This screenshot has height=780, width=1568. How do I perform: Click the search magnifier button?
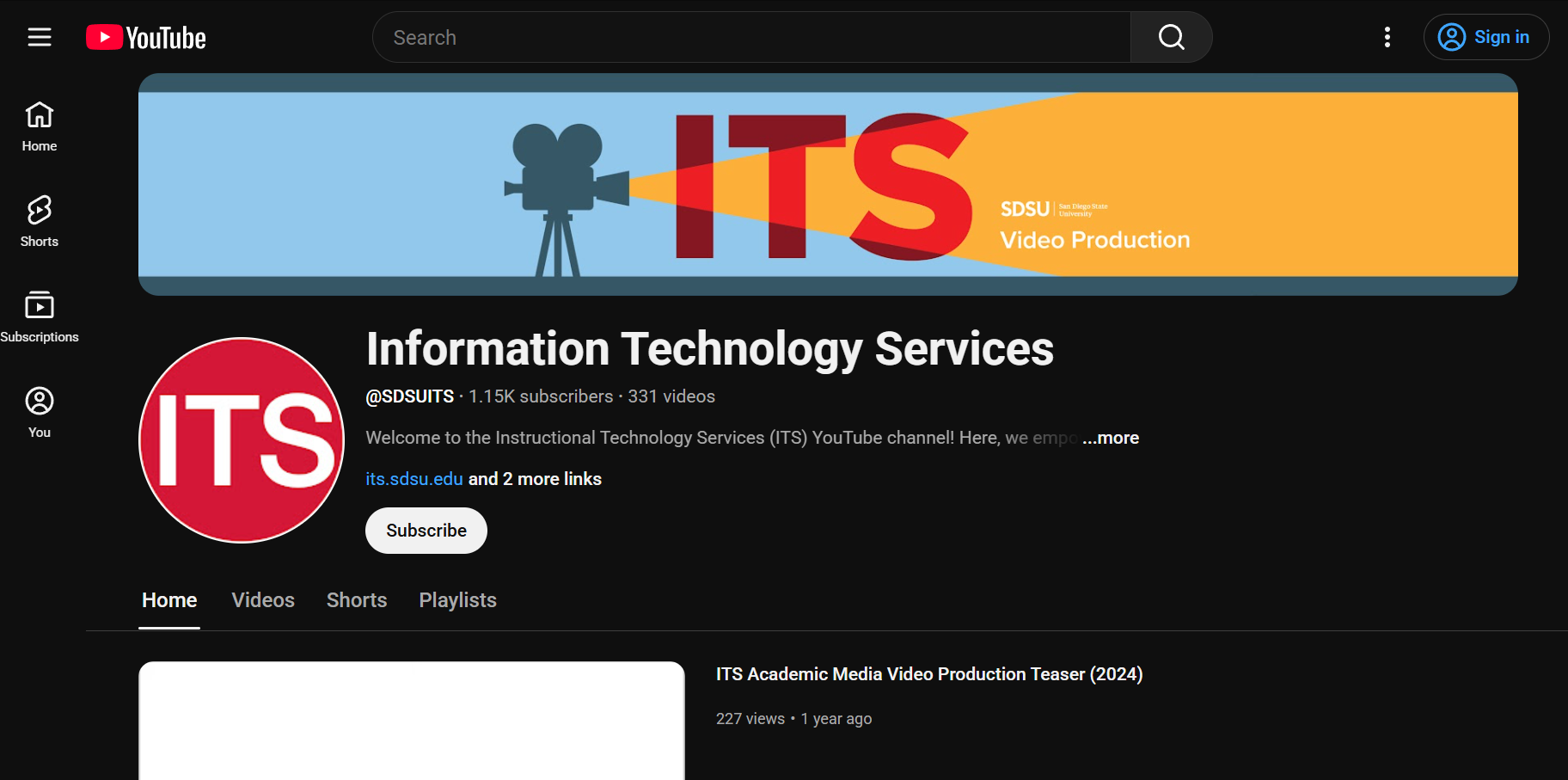pyautogui.click(x=1171, y=37)
